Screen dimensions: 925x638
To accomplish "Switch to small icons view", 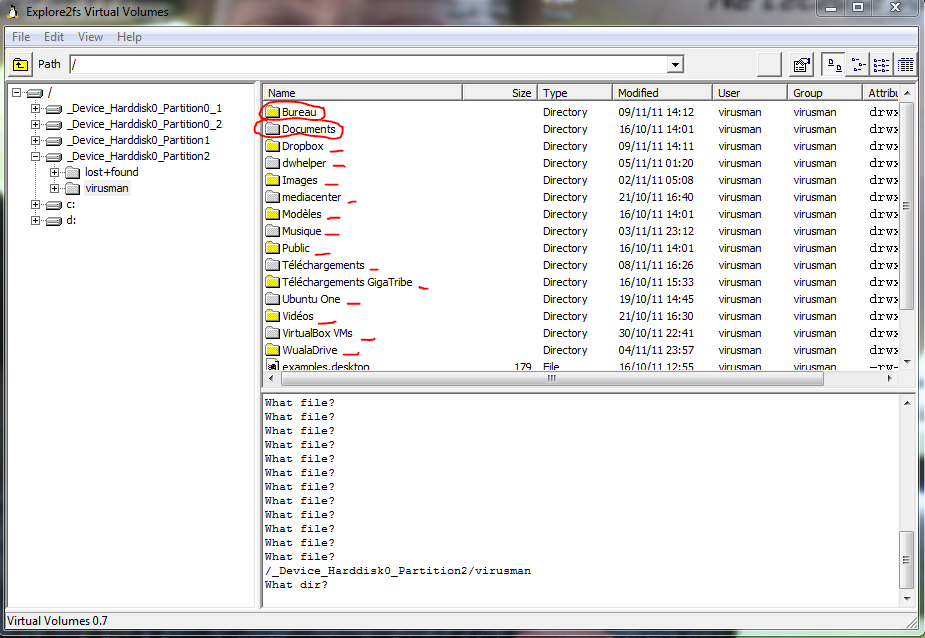I will click(x=858, y=64).
